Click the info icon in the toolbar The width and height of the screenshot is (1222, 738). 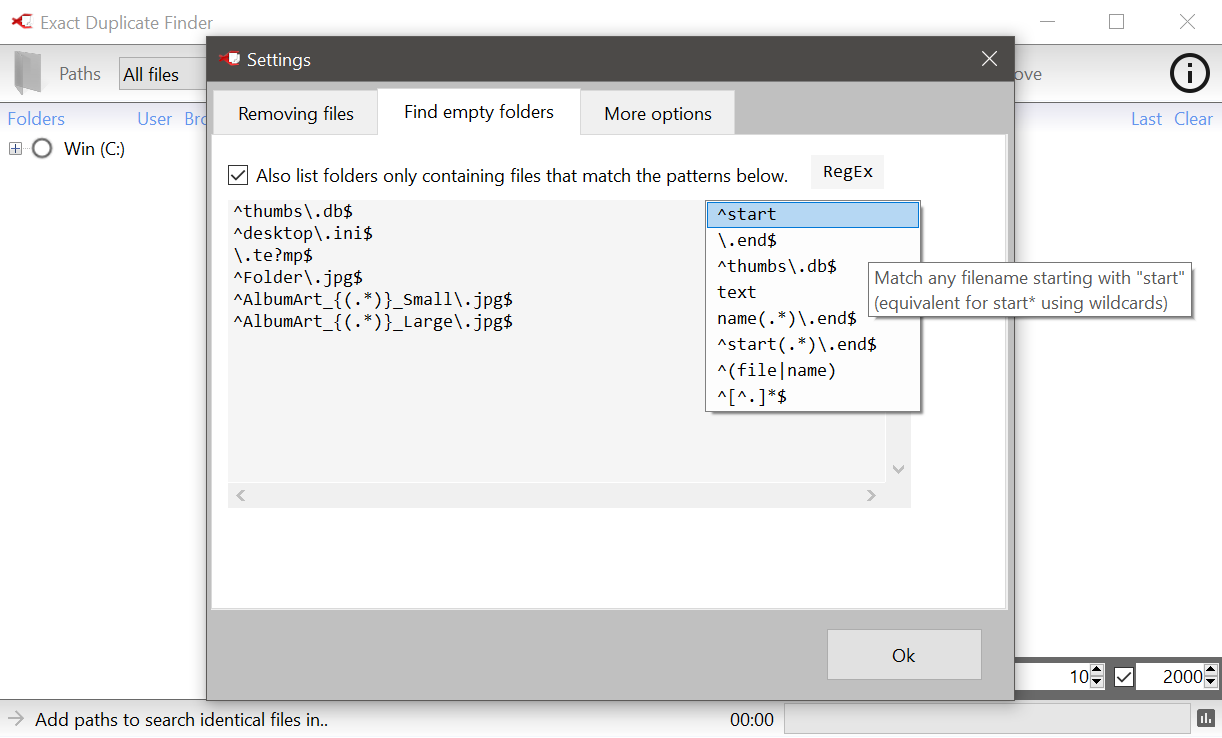tap(1190, 73)
